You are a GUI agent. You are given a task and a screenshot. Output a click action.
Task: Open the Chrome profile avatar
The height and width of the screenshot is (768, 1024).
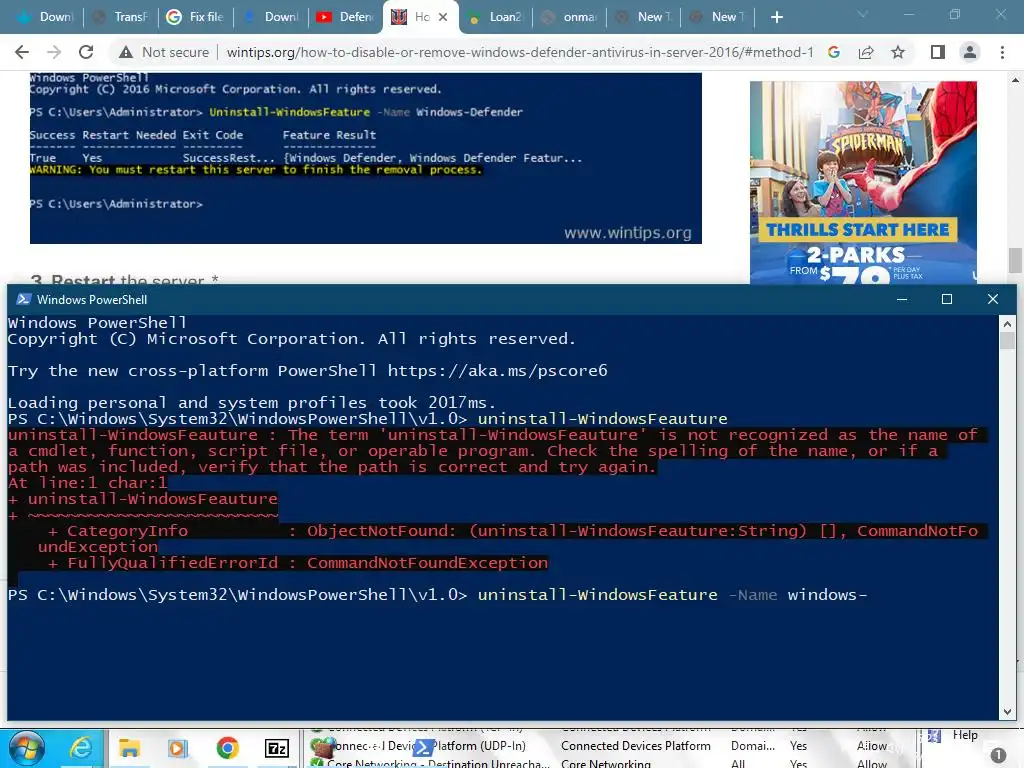click(x=970, y=52)
